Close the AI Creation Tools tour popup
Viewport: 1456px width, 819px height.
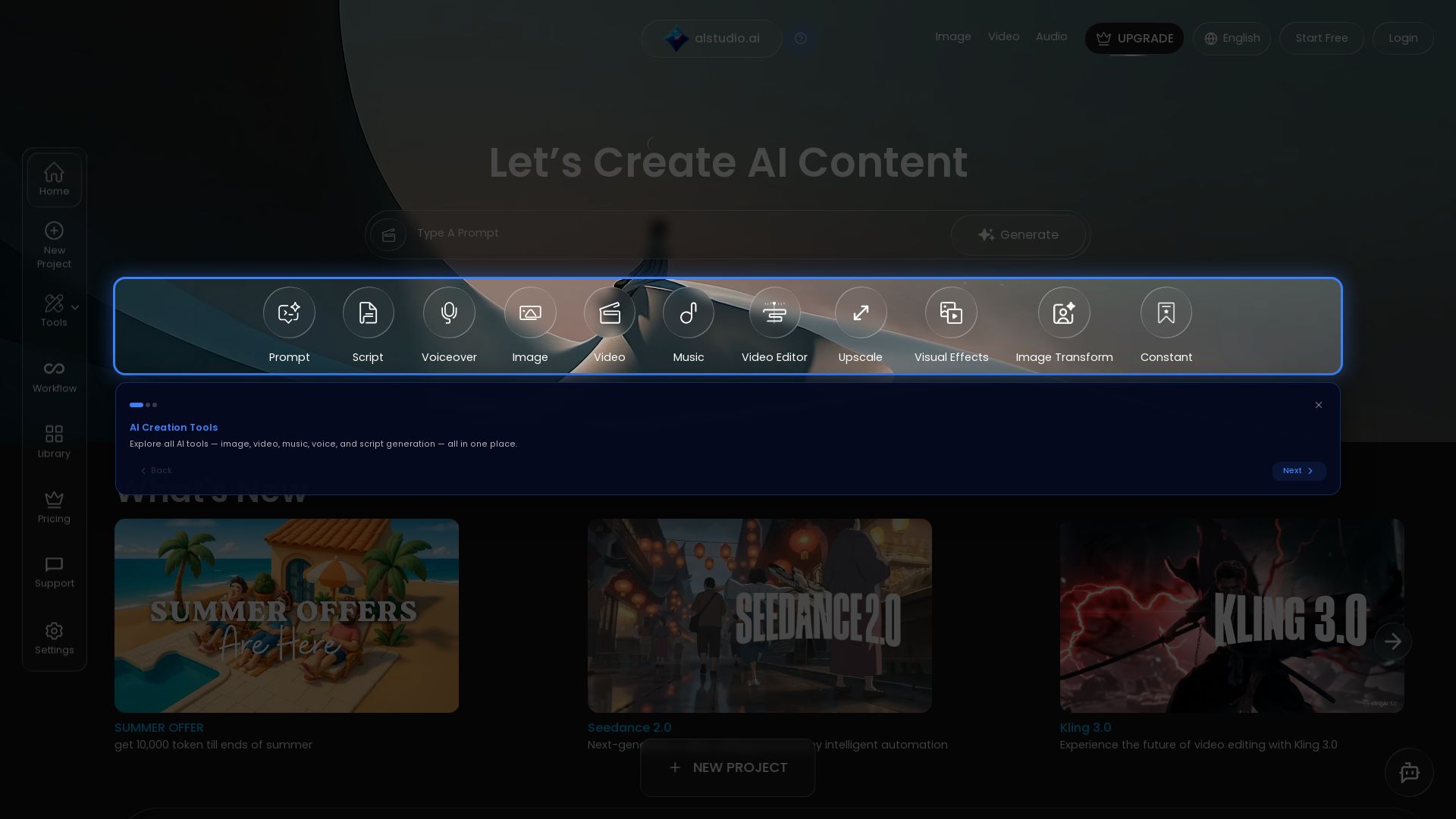[x=1319, y=405]
